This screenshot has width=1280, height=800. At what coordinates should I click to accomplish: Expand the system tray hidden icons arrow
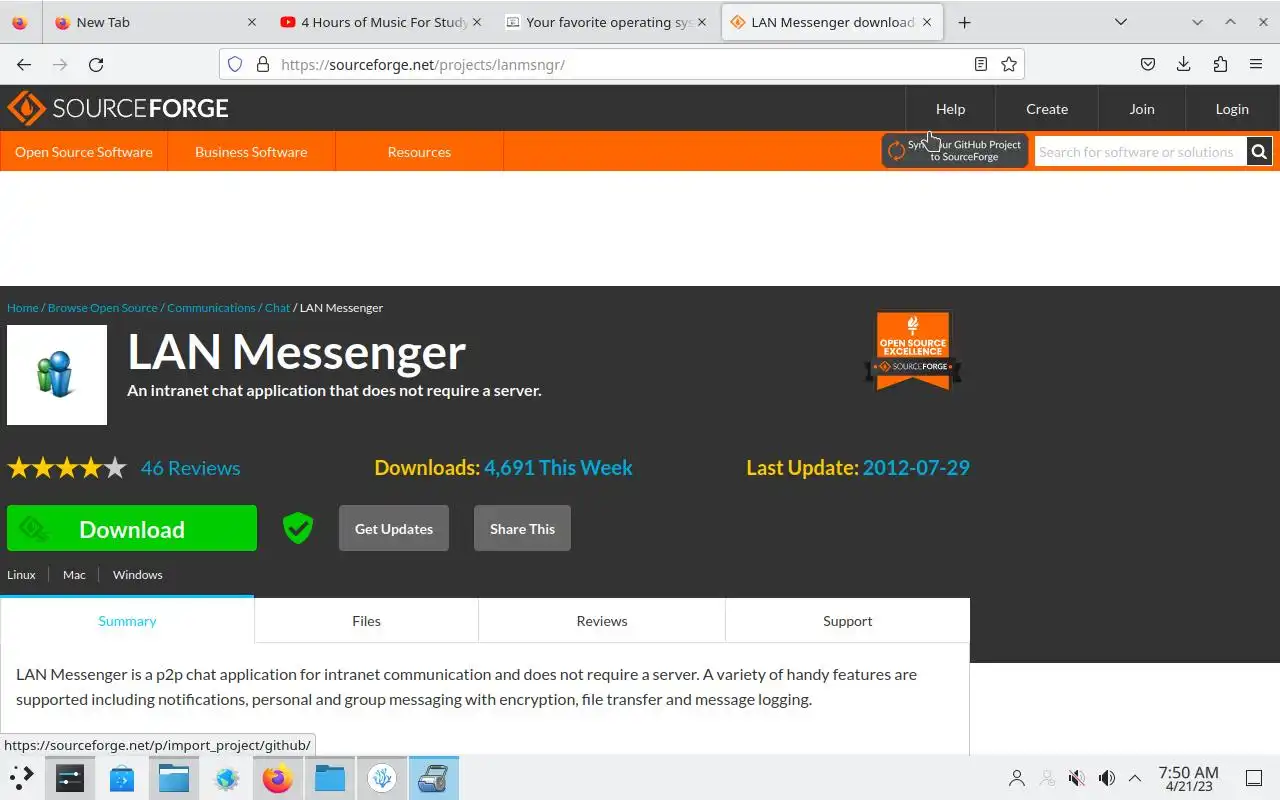tap(1135, 778)
